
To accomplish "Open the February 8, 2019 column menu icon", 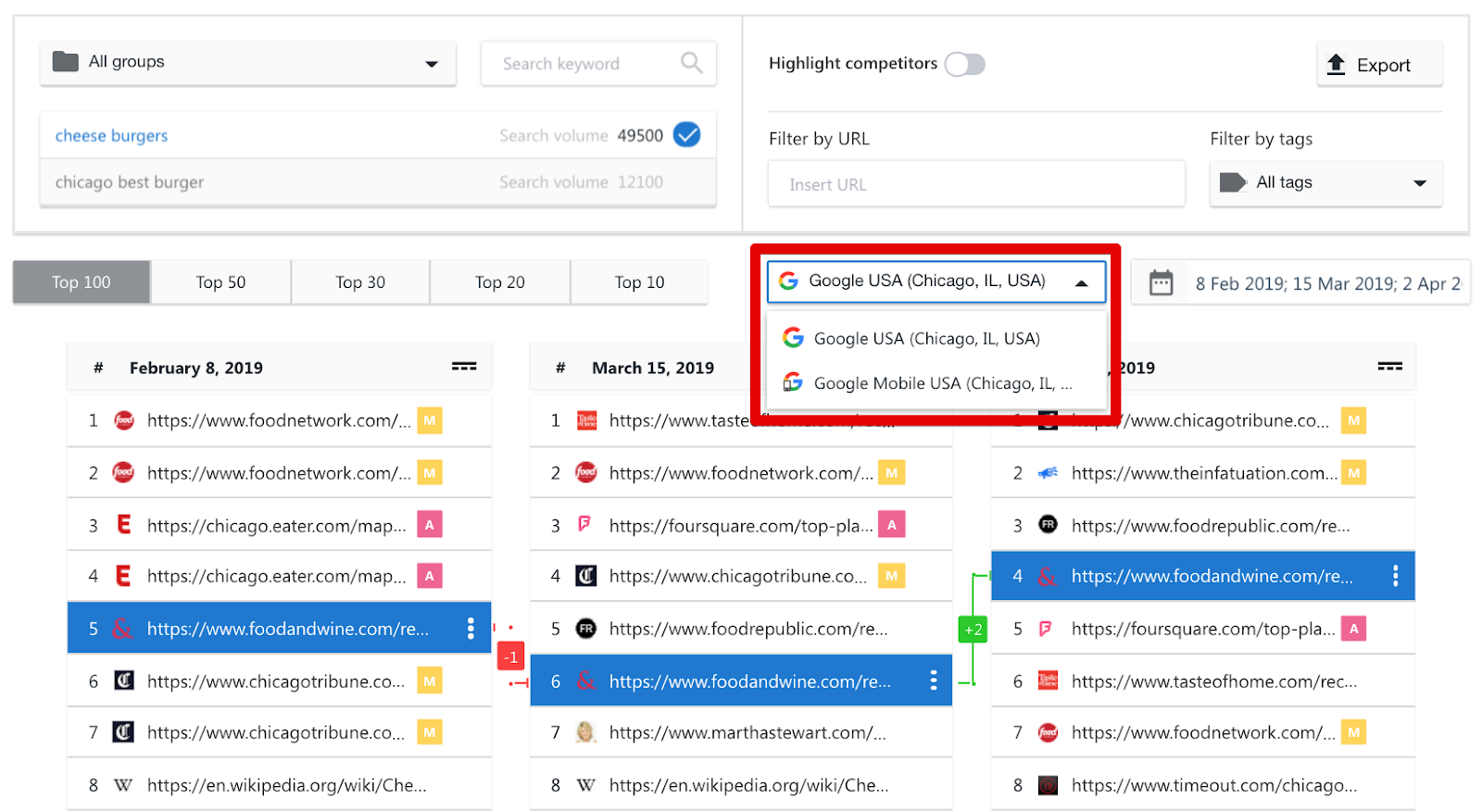I will coord(464,367).
